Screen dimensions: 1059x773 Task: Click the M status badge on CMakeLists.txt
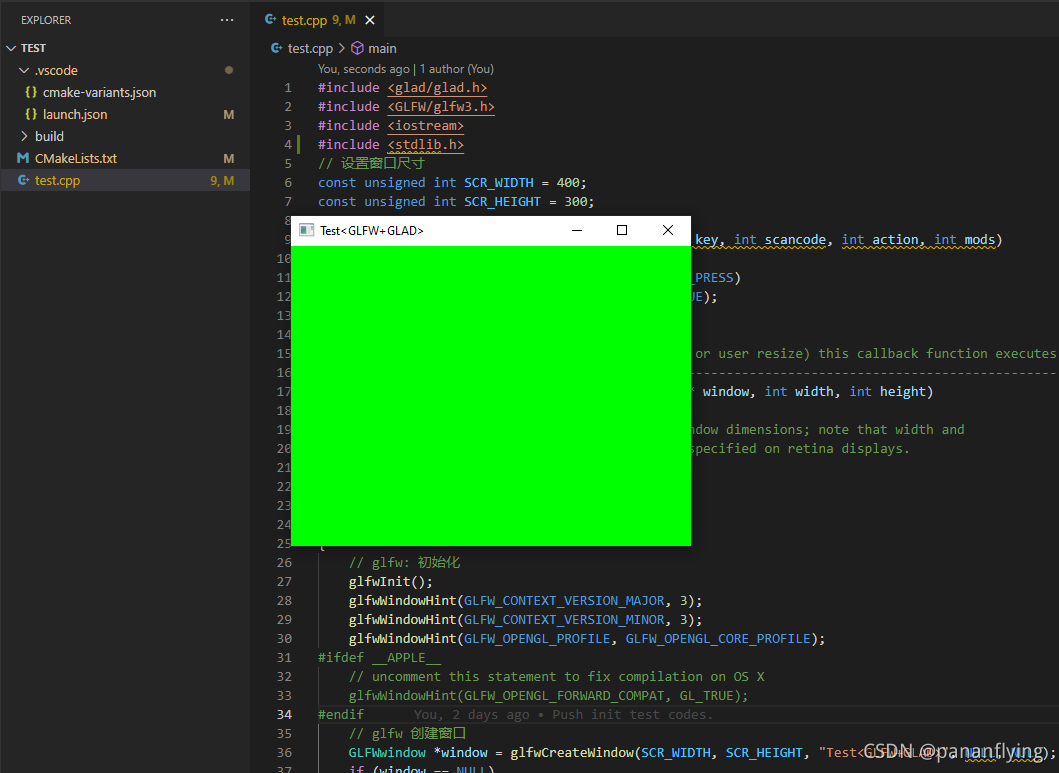pos(229,159)
